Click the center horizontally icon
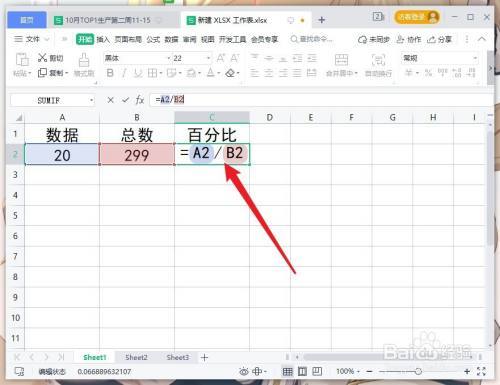Screen dimensions: 500x385 click(x=269, y=73)
